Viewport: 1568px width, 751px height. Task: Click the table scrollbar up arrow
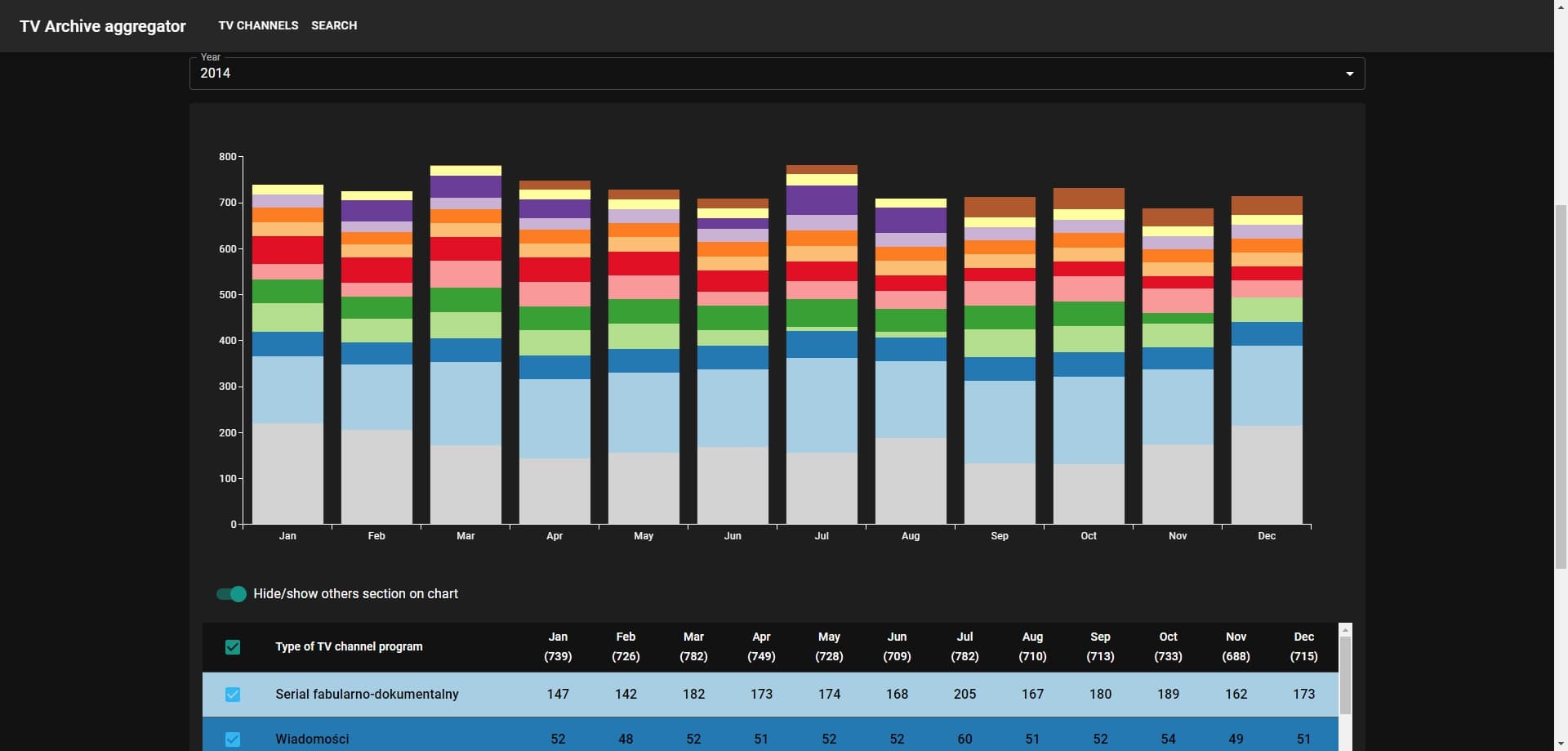[x=1345, y=630]
